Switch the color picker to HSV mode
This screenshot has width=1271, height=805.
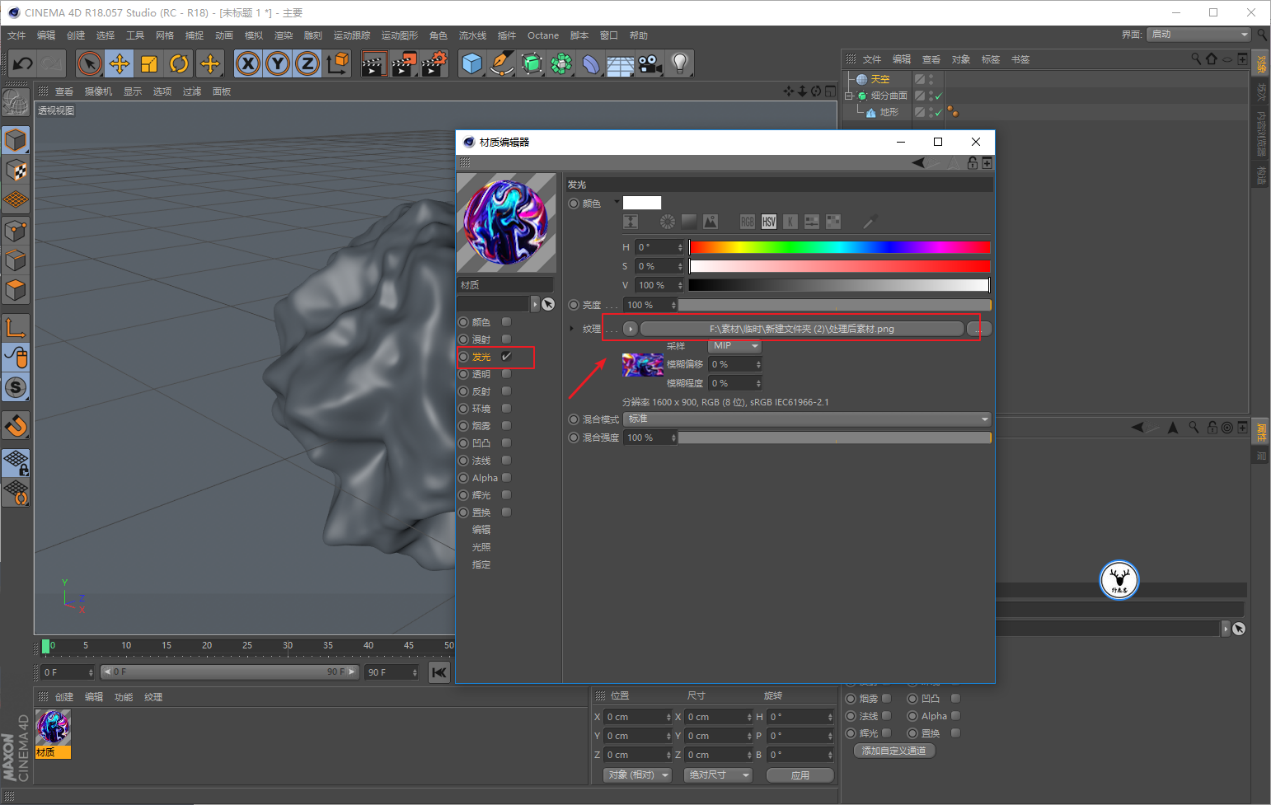(x=768, y=221)
